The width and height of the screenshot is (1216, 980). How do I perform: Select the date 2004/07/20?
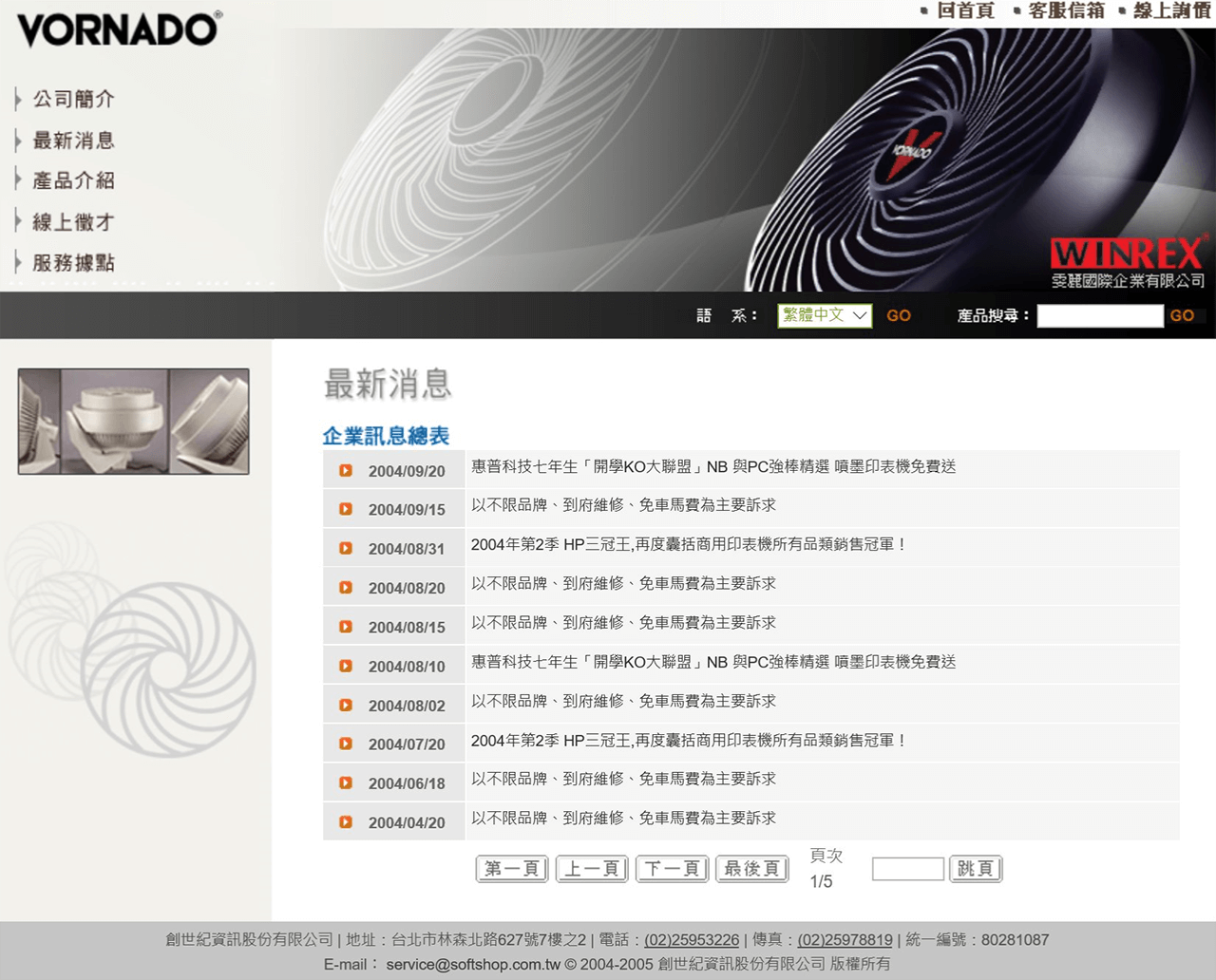[x=407, y=744]
